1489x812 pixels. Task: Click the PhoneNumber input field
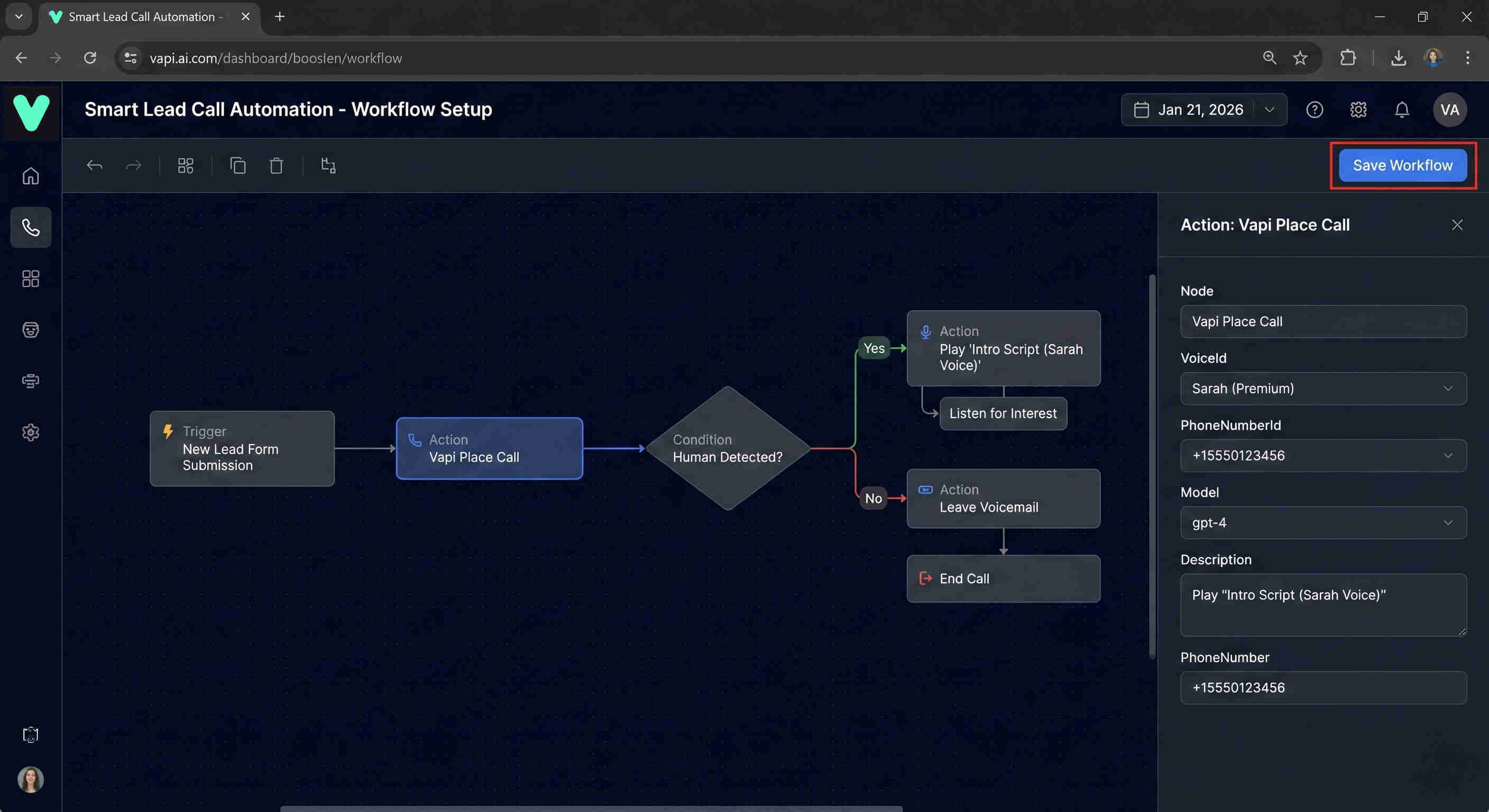tap(1323, 688)
